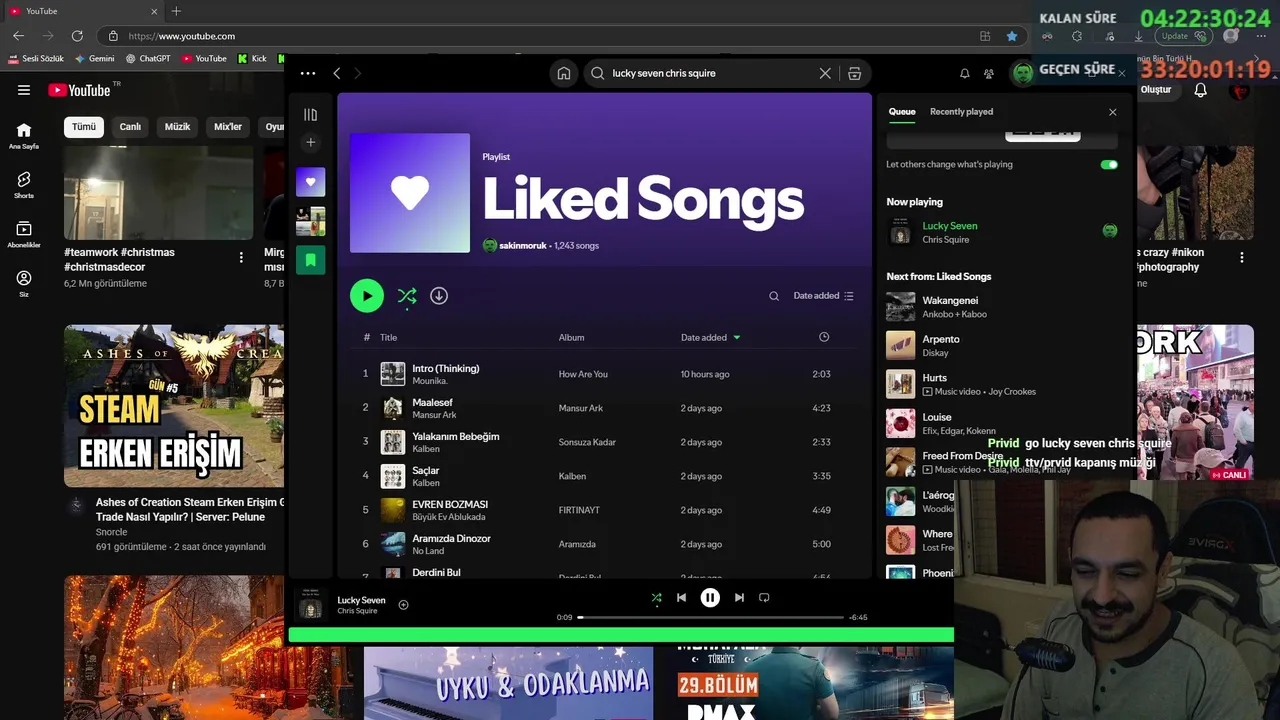This screenshot has height=720, width=1280.
Task: Open album How Are You
Action: pyautogui.click(x=583, y=374)
